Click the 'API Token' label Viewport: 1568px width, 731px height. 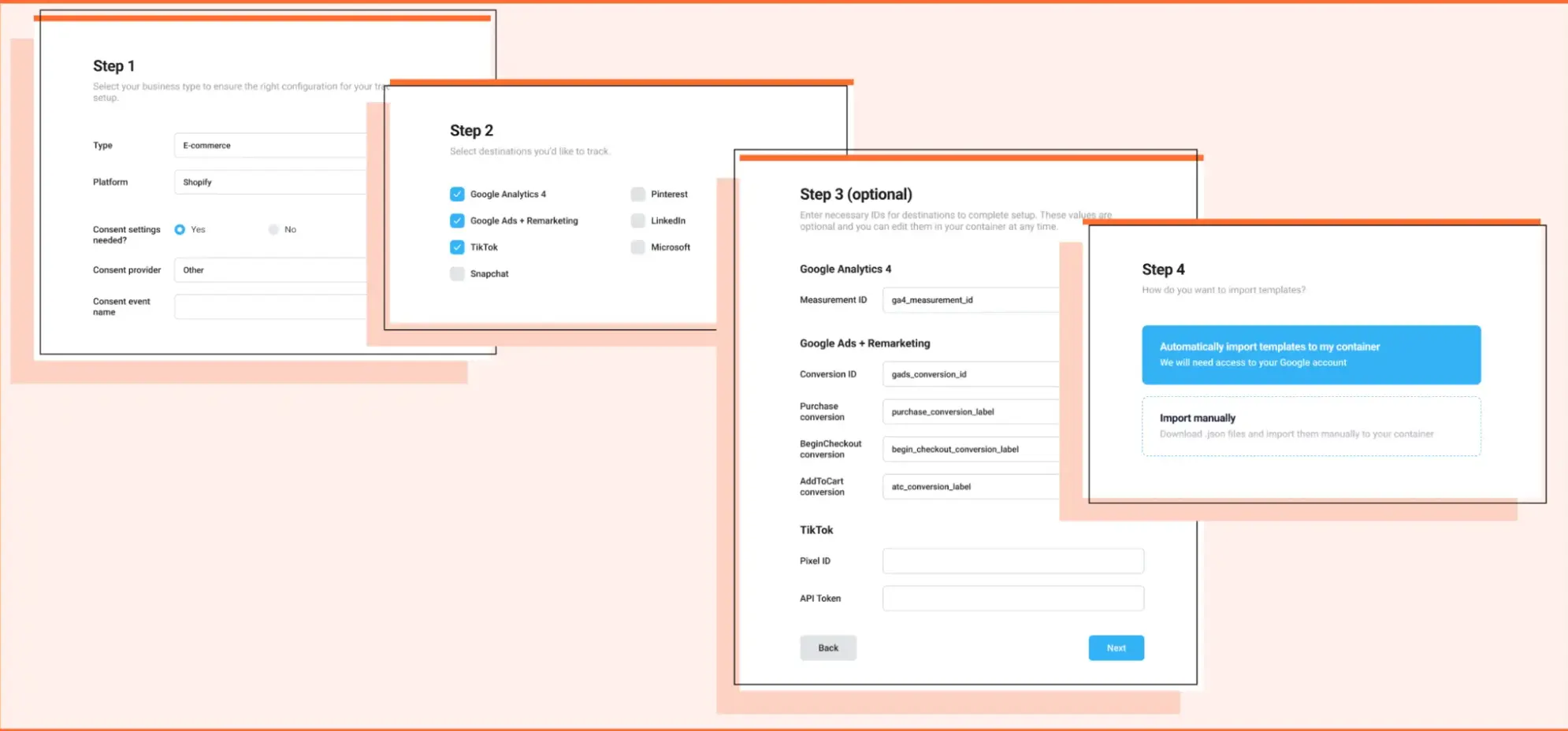click(820, 599)
